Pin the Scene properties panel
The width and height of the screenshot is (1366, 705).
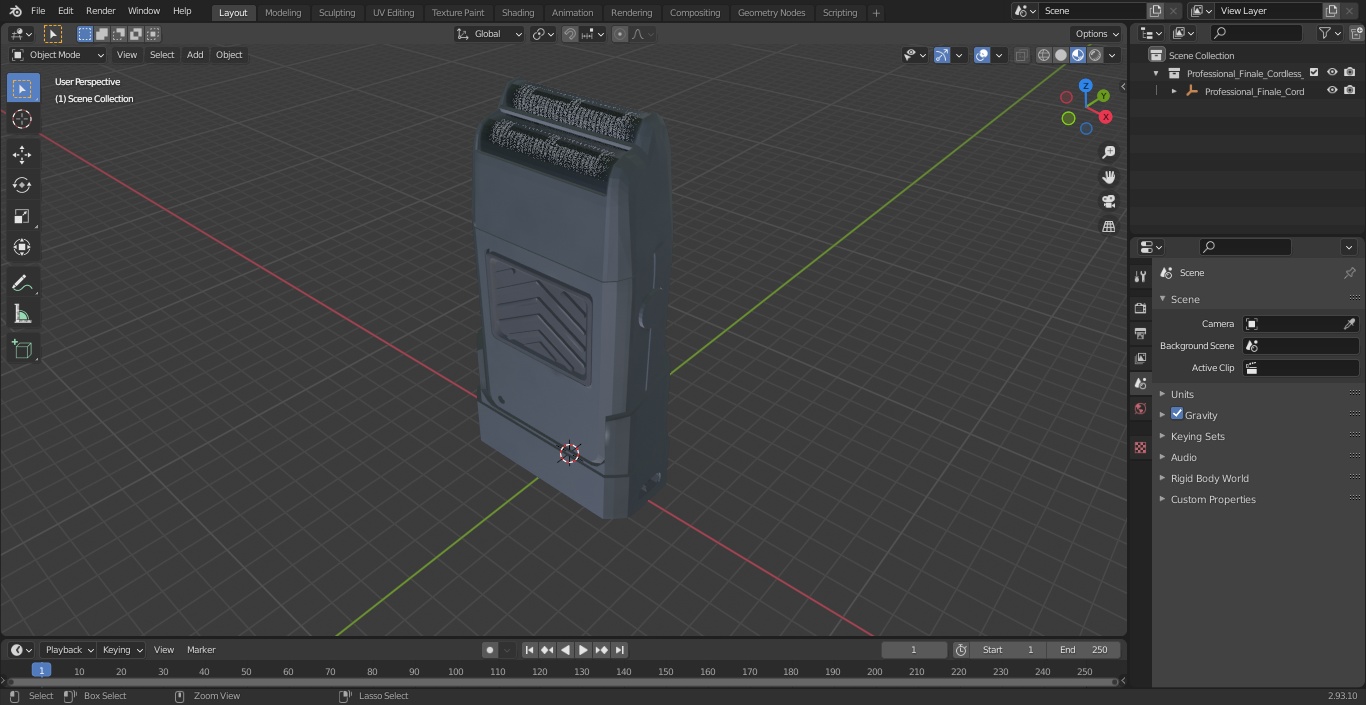(x=1349, y=273)
